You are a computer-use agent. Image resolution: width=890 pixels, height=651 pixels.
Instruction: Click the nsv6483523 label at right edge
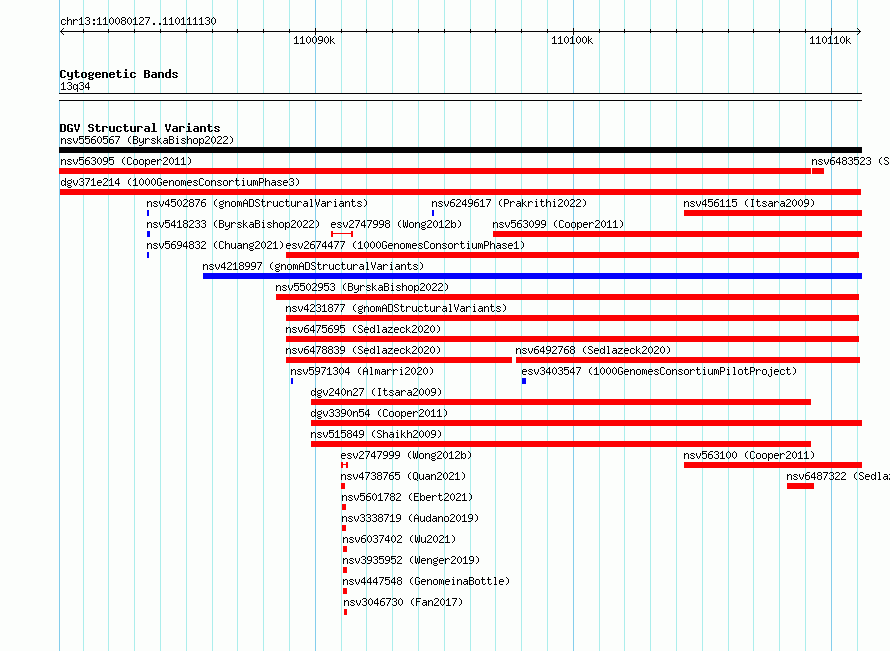coord(850,161)
